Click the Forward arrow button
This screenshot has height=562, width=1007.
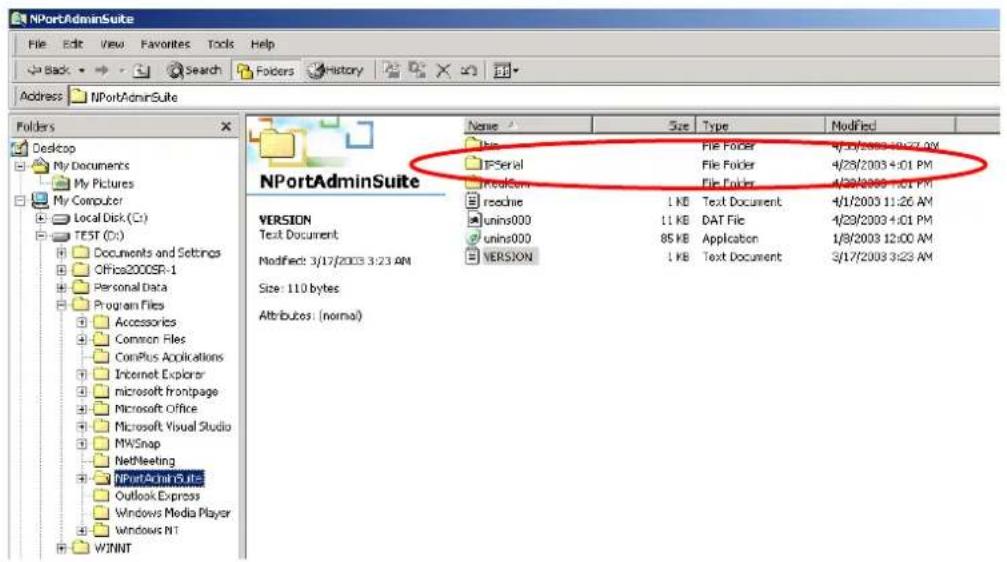pyautogui.click(x=101, y=70)
